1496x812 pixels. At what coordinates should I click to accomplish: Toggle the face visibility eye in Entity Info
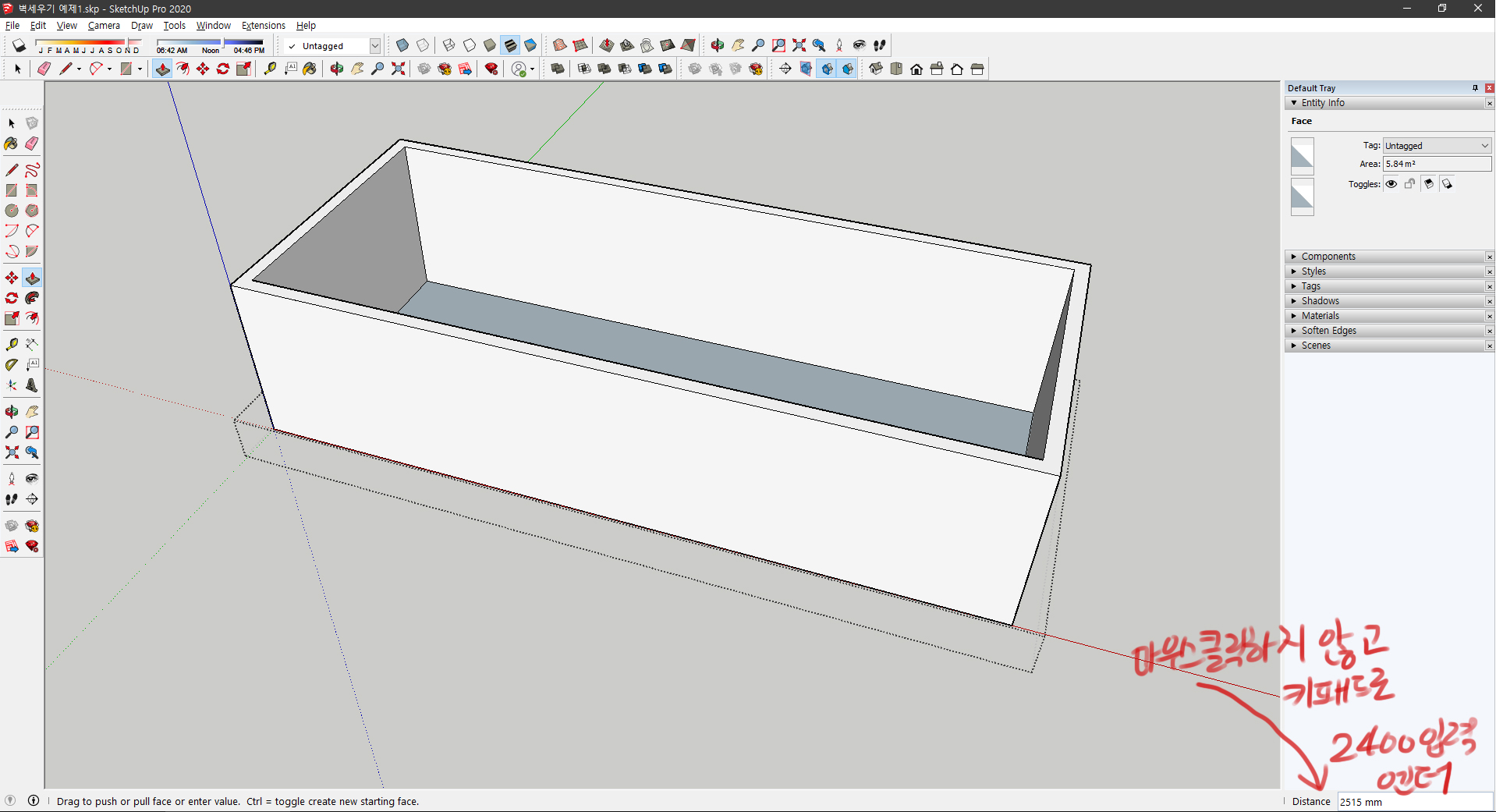[1391, 184]
